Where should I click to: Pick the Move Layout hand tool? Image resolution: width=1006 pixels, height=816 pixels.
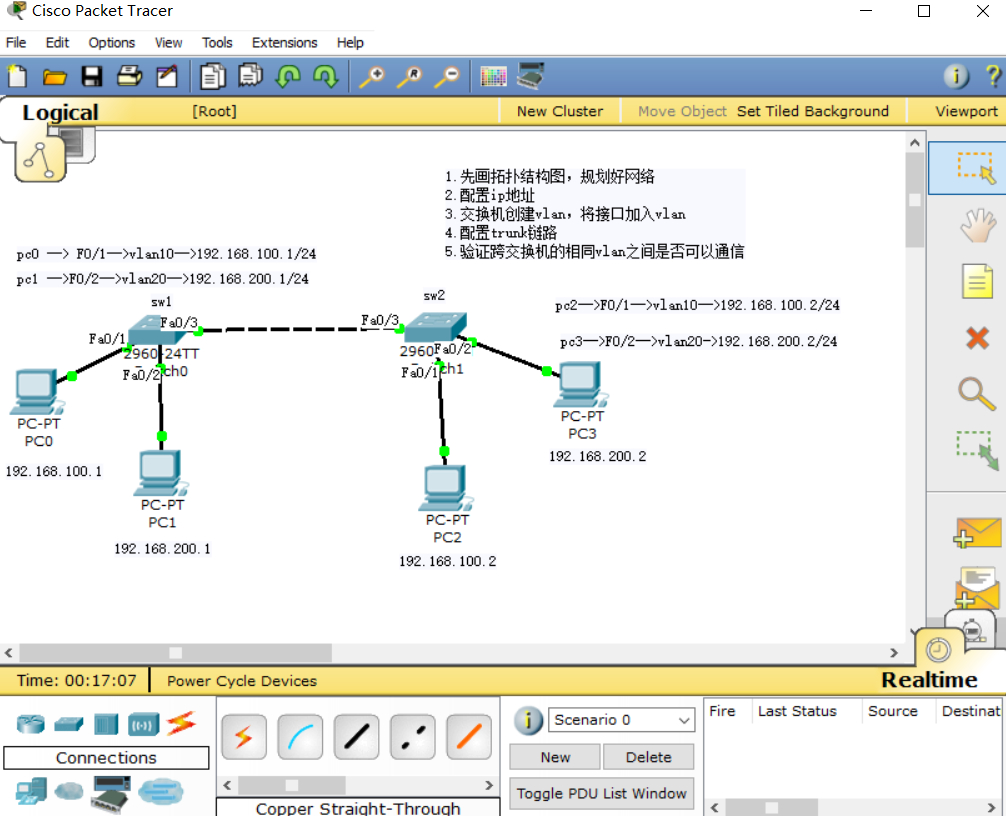tap(978, 225)
